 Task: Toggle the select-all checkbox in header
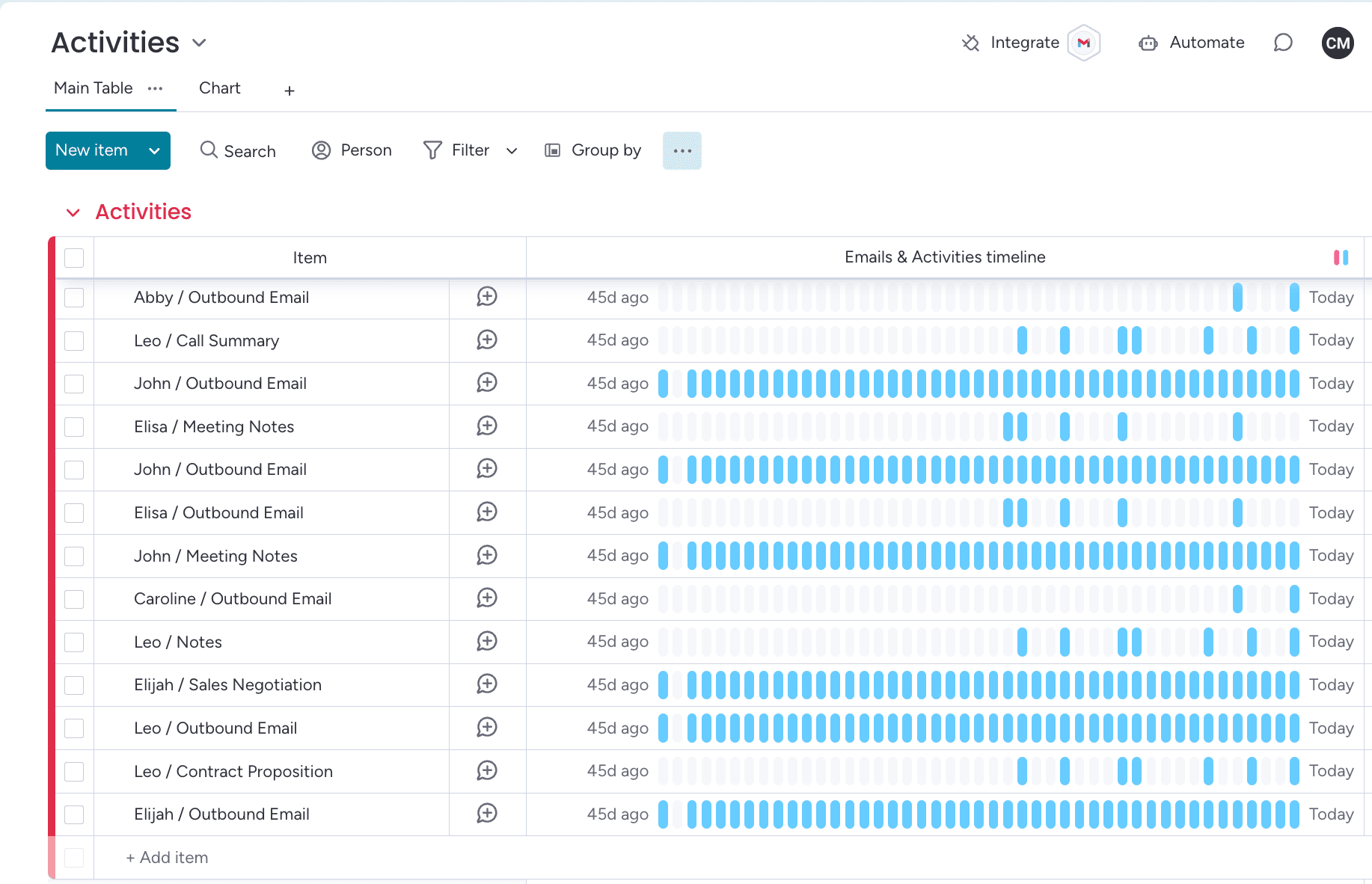pos(74,258)
